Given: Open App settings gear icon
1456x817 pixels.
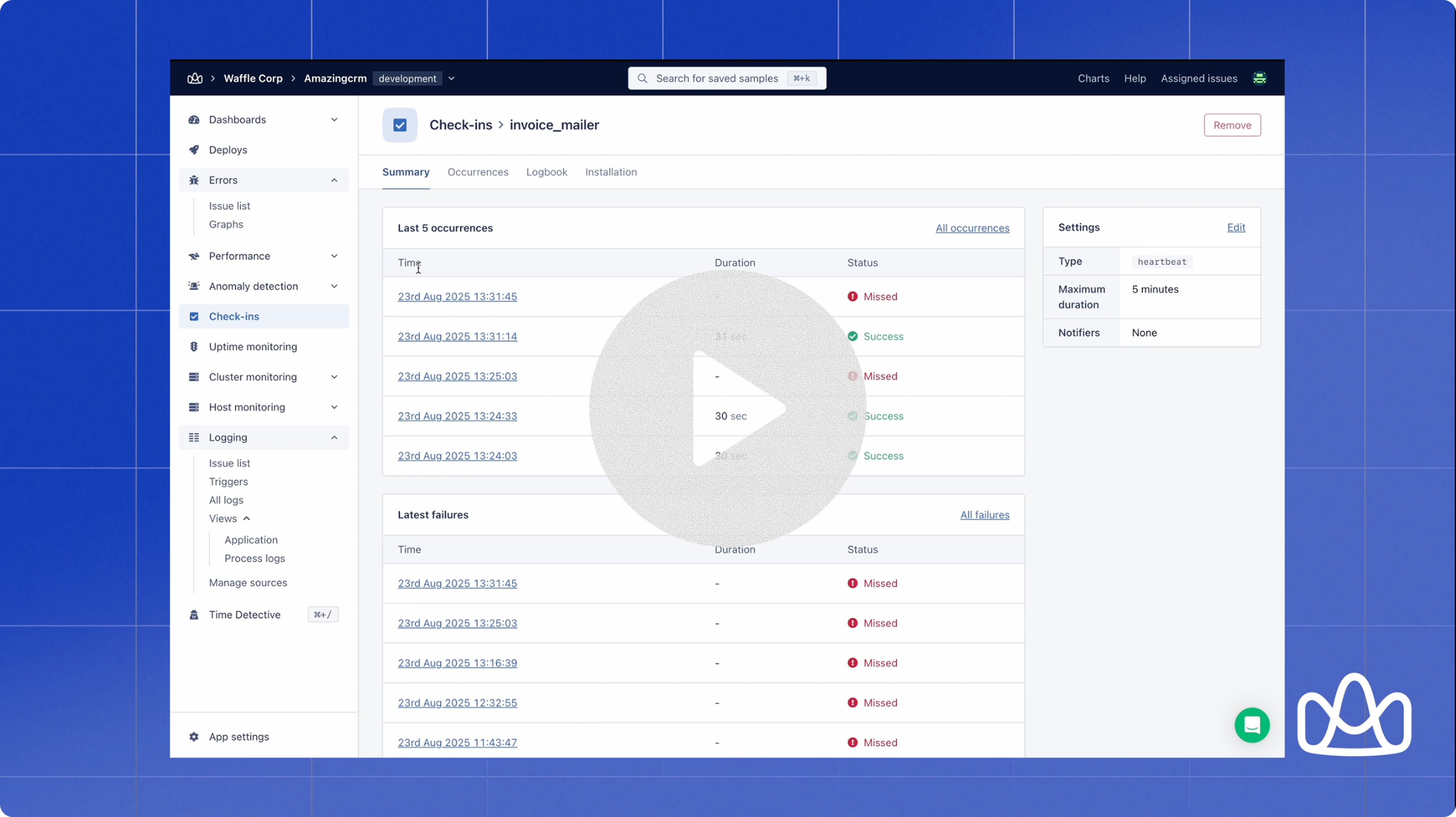Looking at the screenshot, I should tap(194, 737).
